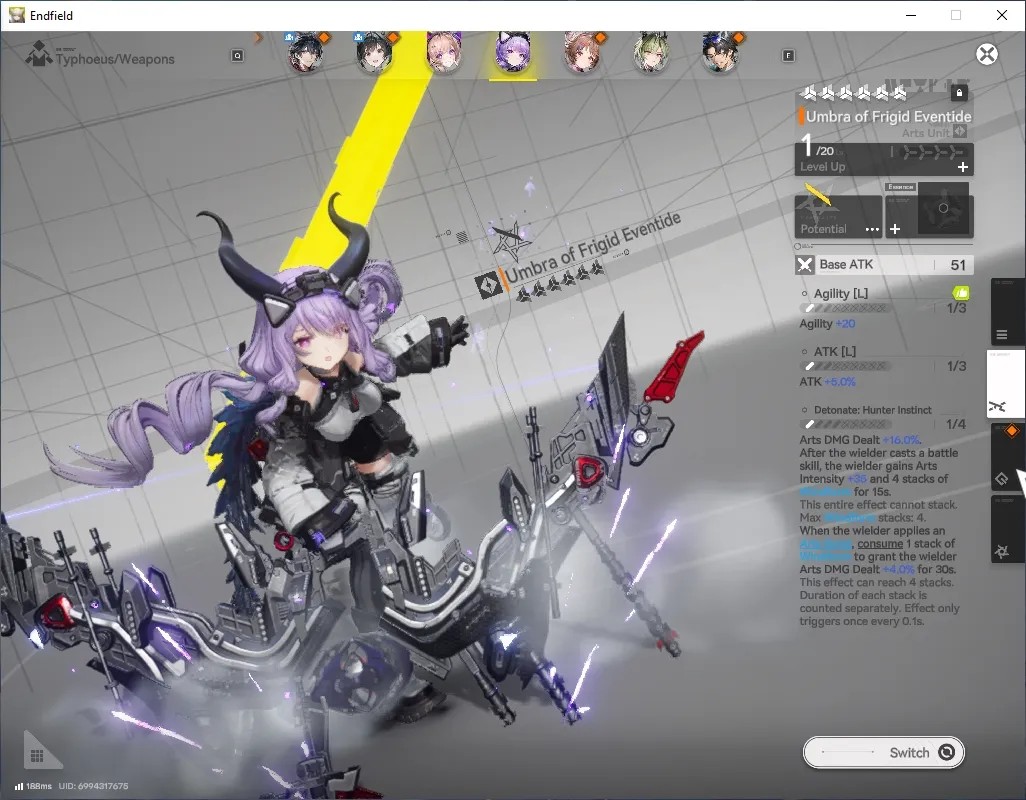Screen dimensions: 1026x800
Task: Open the bottom skills side tab icon
Action: click(x=1002, y=552)
